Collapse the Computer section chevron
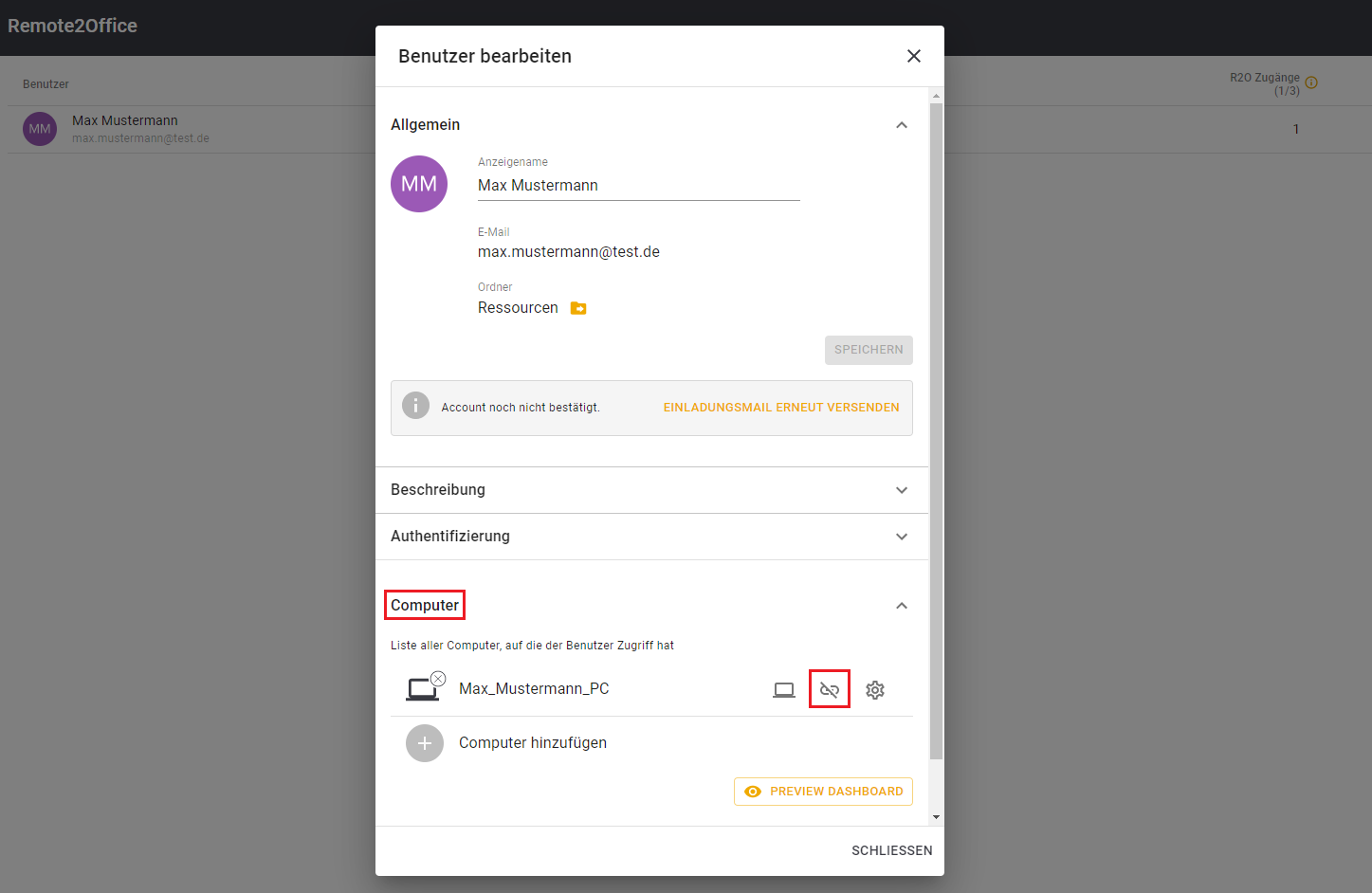This screenshot has height=893, width=1372. point(902,606)
